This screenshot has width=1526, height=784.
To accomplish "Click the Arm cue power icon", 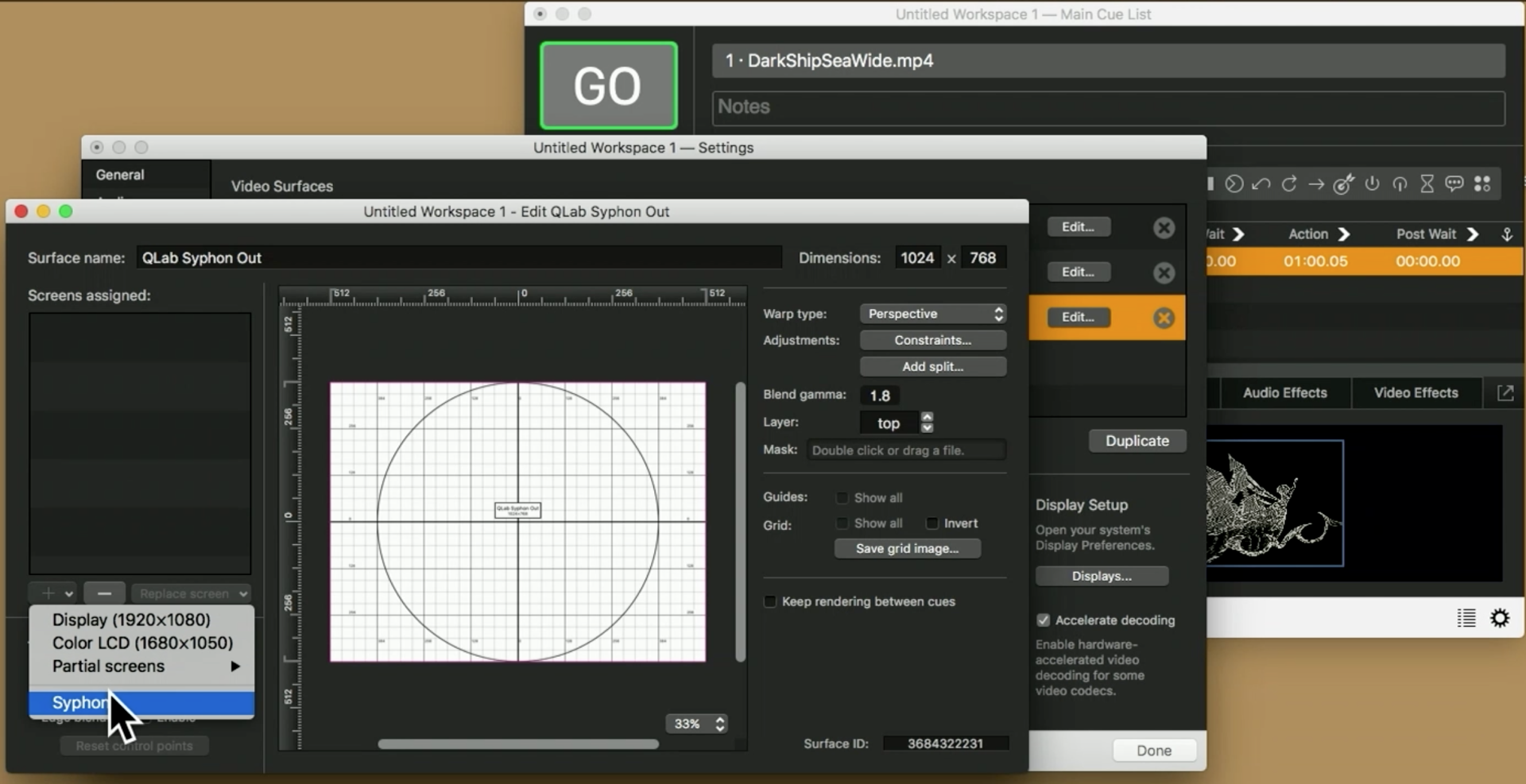I will [1372, 183].
